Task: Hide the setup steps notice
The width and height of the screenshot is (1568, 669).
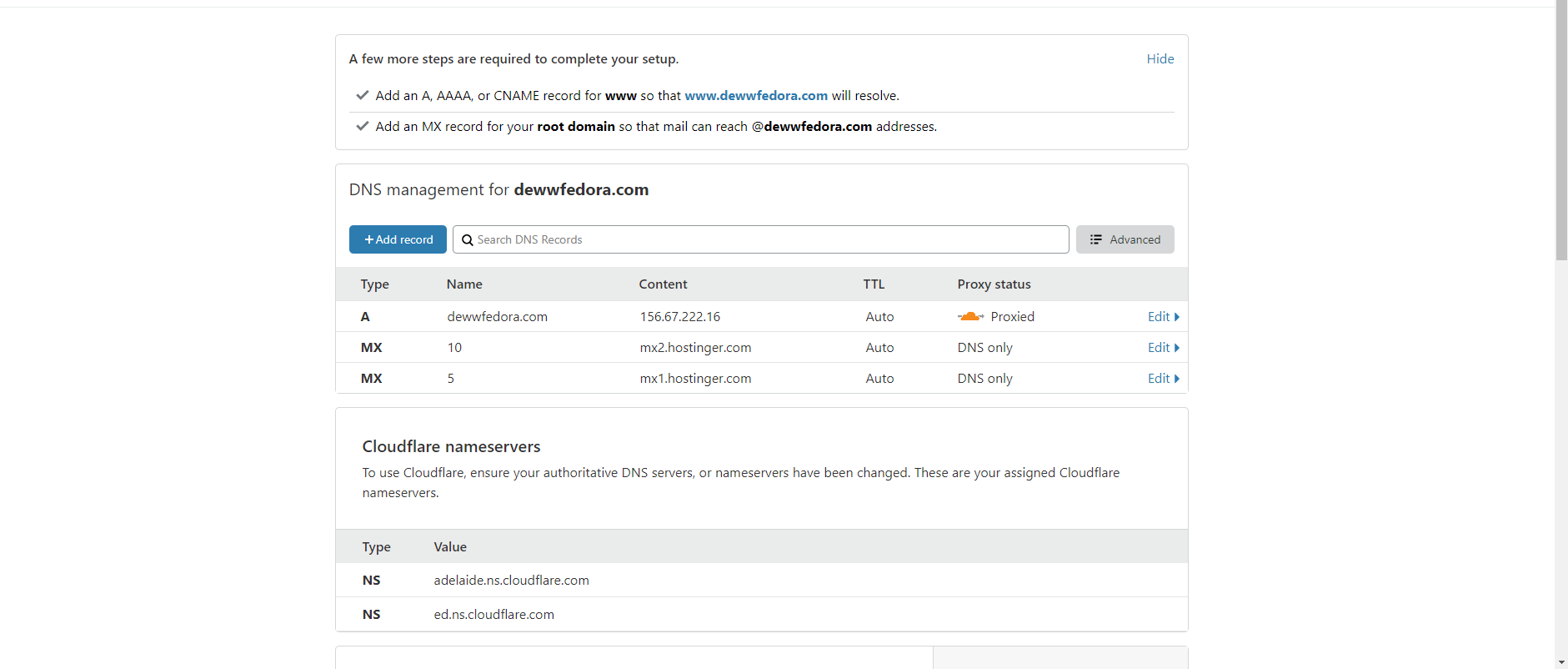Action: [x=1160, y=58]
